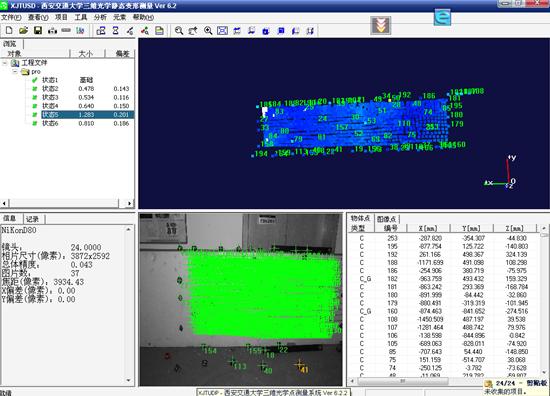Switch to the 记录 tab

[32, 219]
